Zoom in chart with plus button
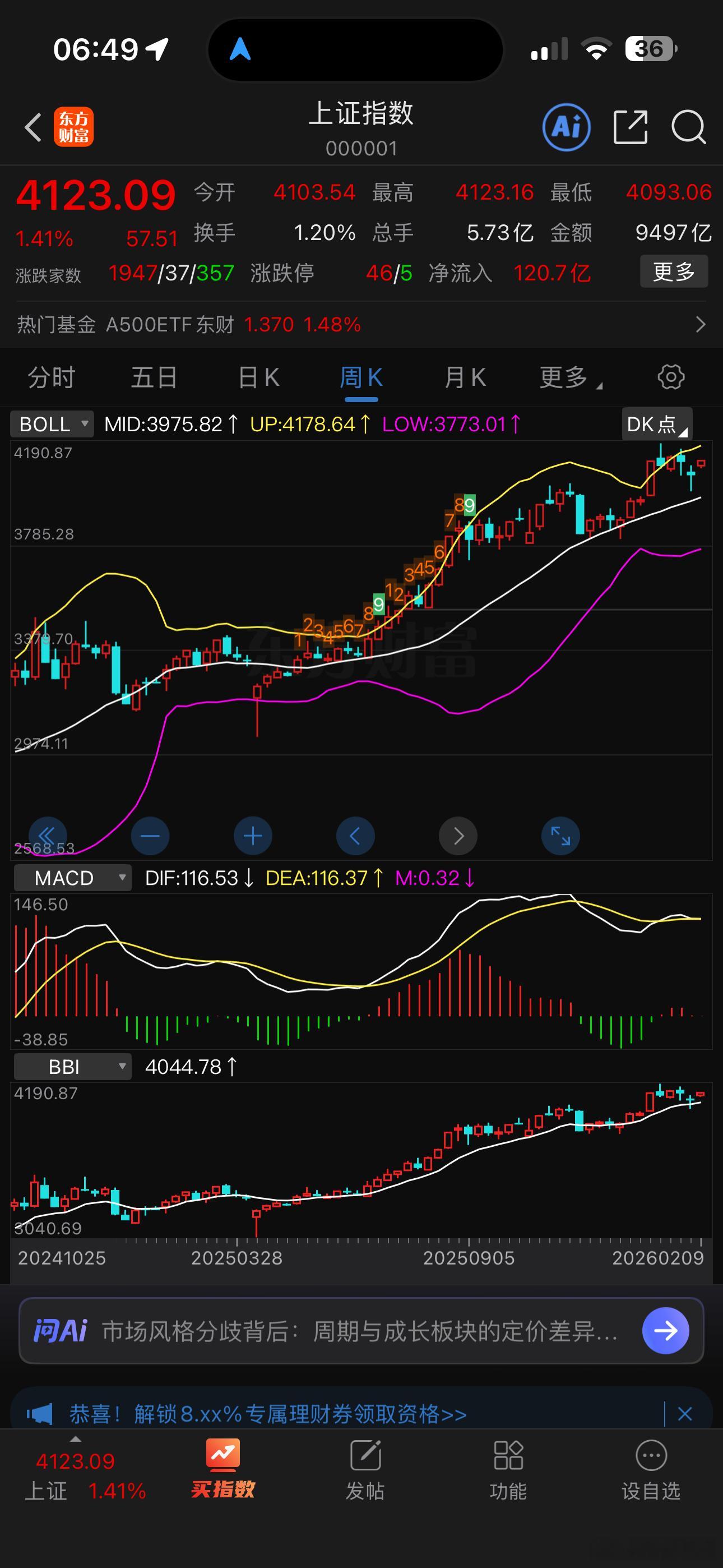Viewport: 723px width, 1568px height. [x=253, y=836]
